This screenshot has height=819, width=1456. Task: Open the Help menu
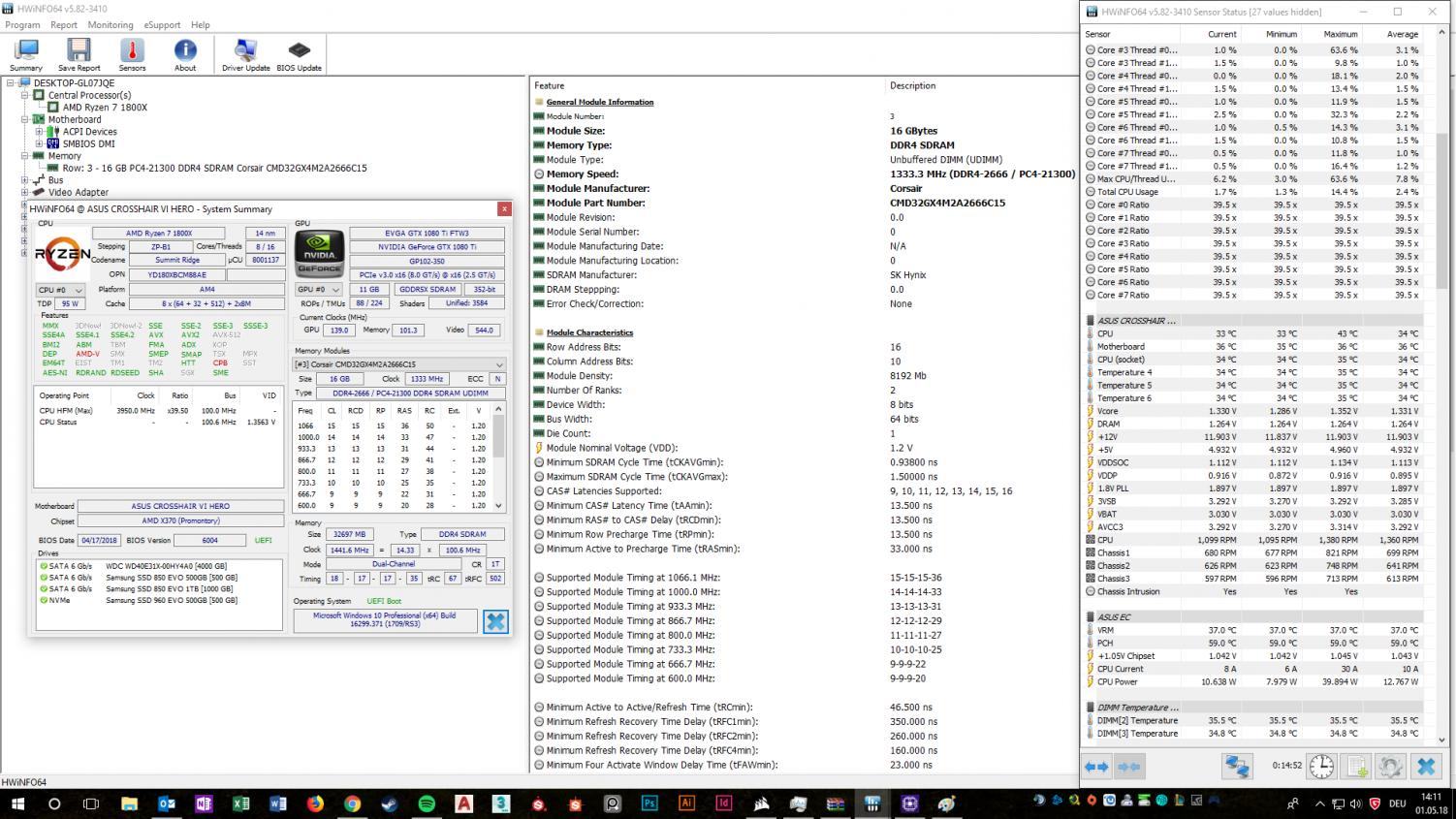pyautogui.click(x=200, y=24)
